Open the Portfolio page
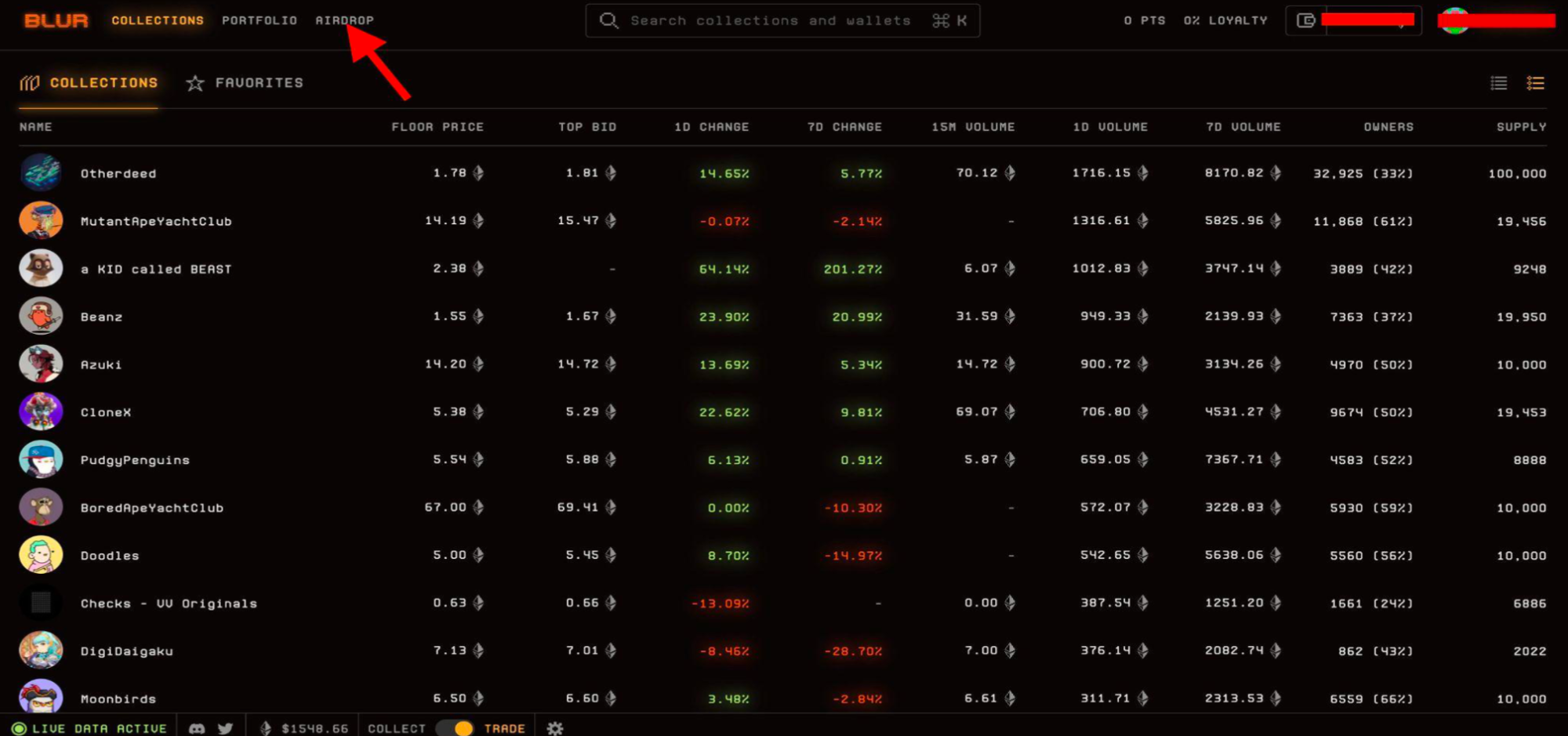1568x736 pixels. (x=260, y=20)
